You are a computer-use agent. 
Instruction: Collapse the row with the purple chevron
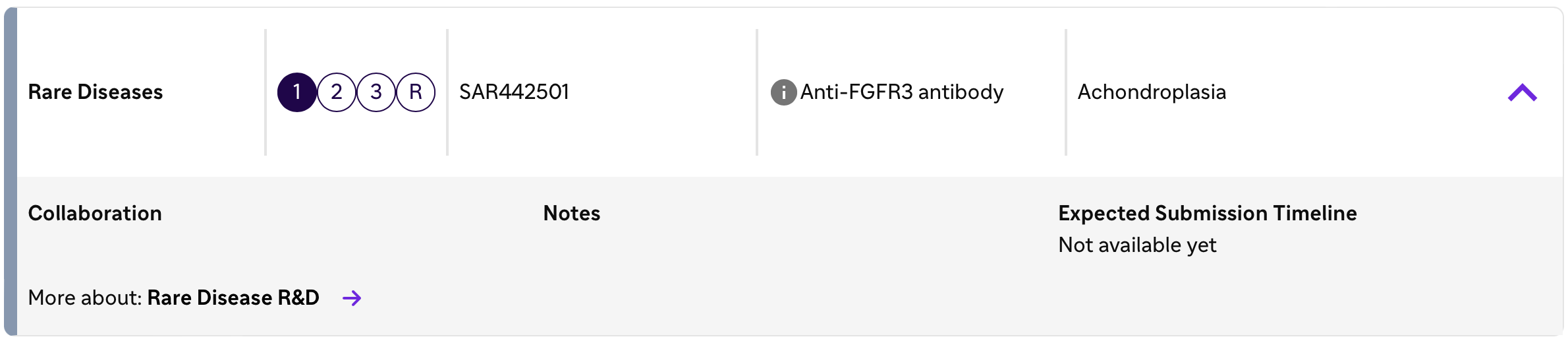point(1522,93)
